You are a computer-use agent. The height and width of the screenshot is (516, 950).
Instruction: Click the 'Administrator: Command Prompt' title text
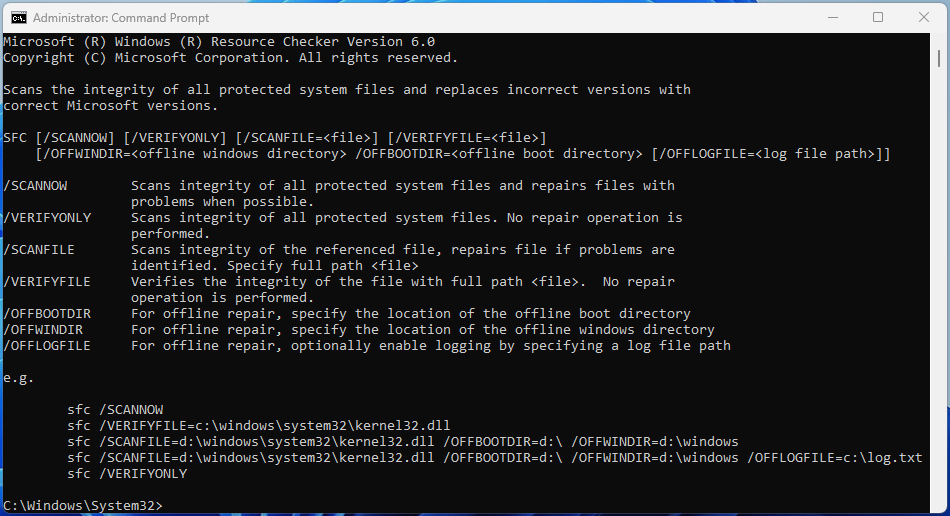(121, 18)
